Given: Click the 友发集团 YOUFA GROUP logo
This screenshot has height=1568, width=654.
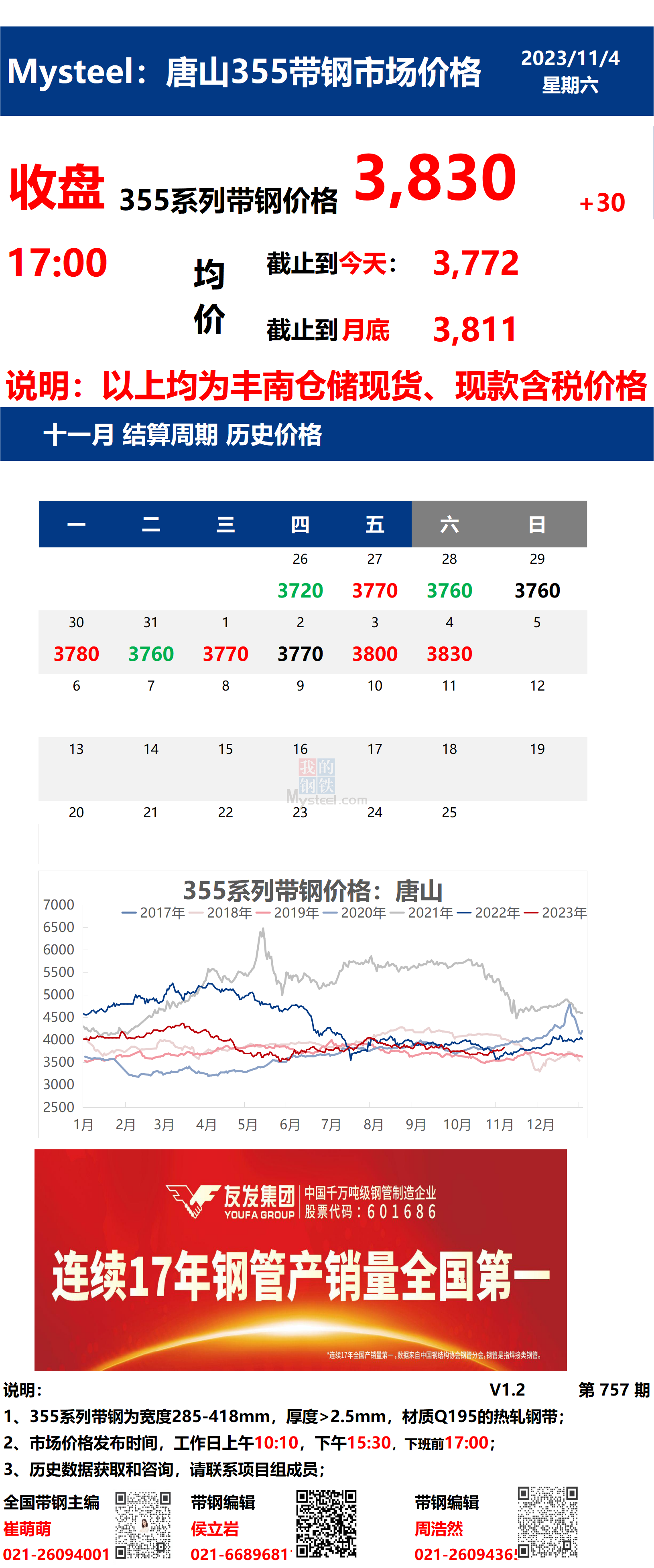Looking at the screenshot, I should [x=230, y=1202].
